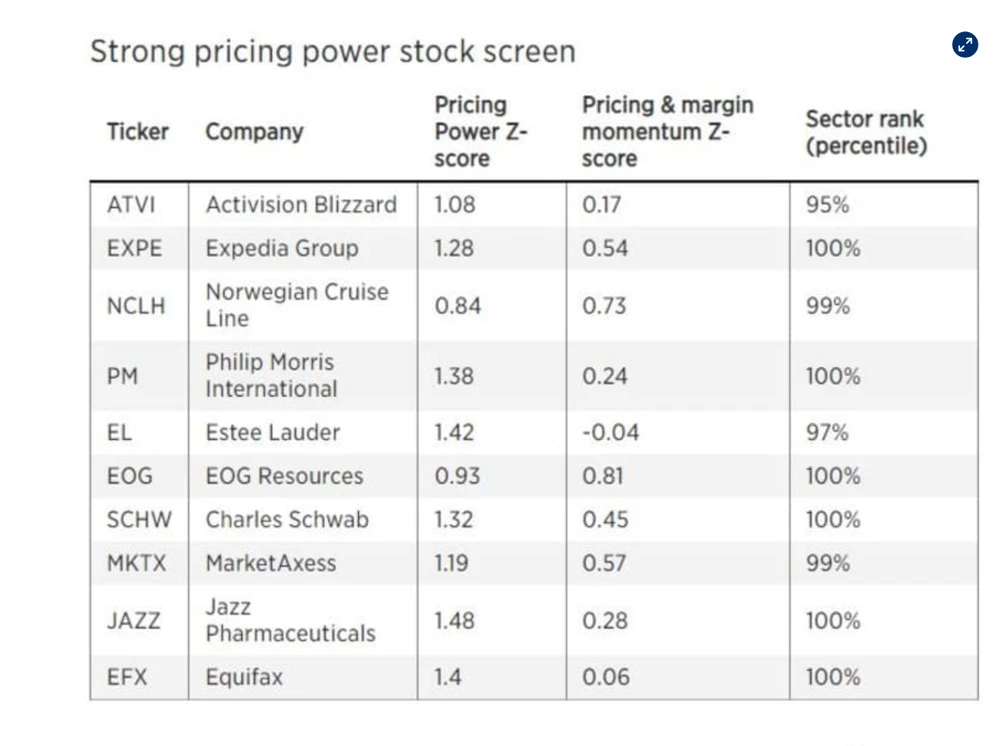Select the Equifax company cell
The width and height of the screenshot is (1000, 746).
[x=244, y=677]
